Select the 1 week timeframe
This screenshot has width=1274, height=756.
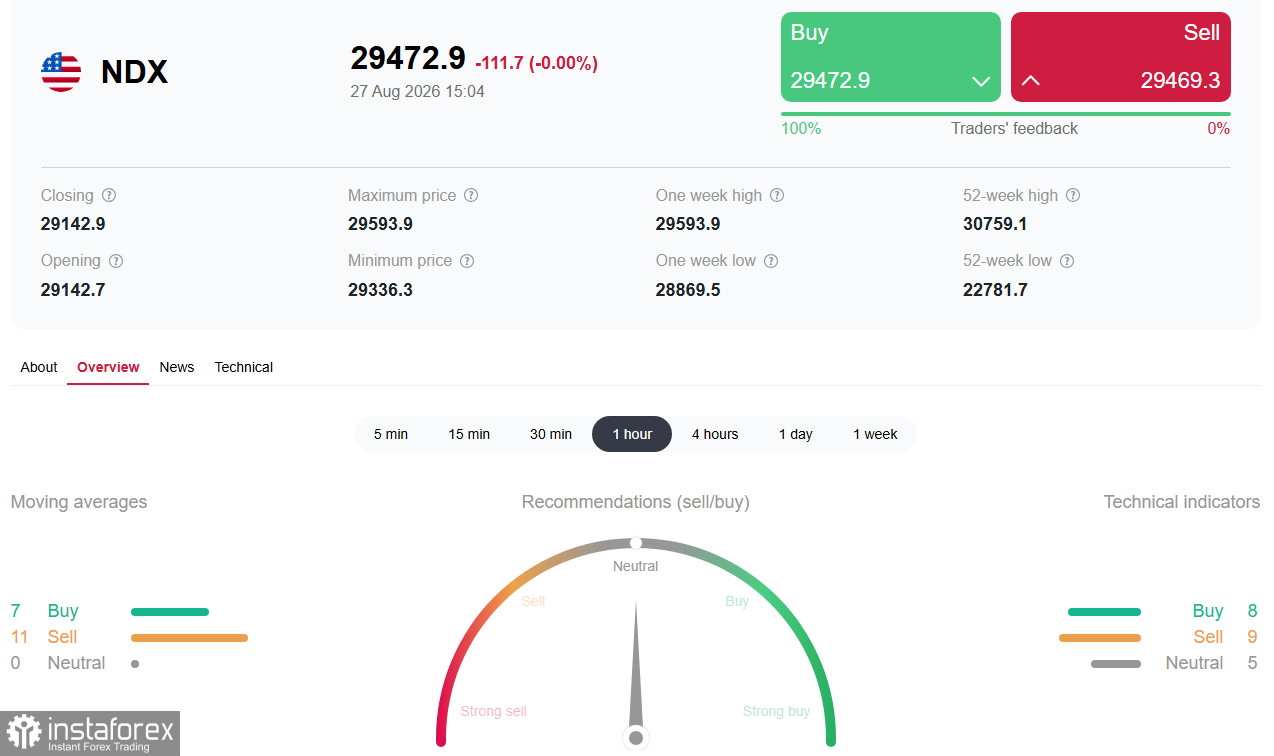875,434
